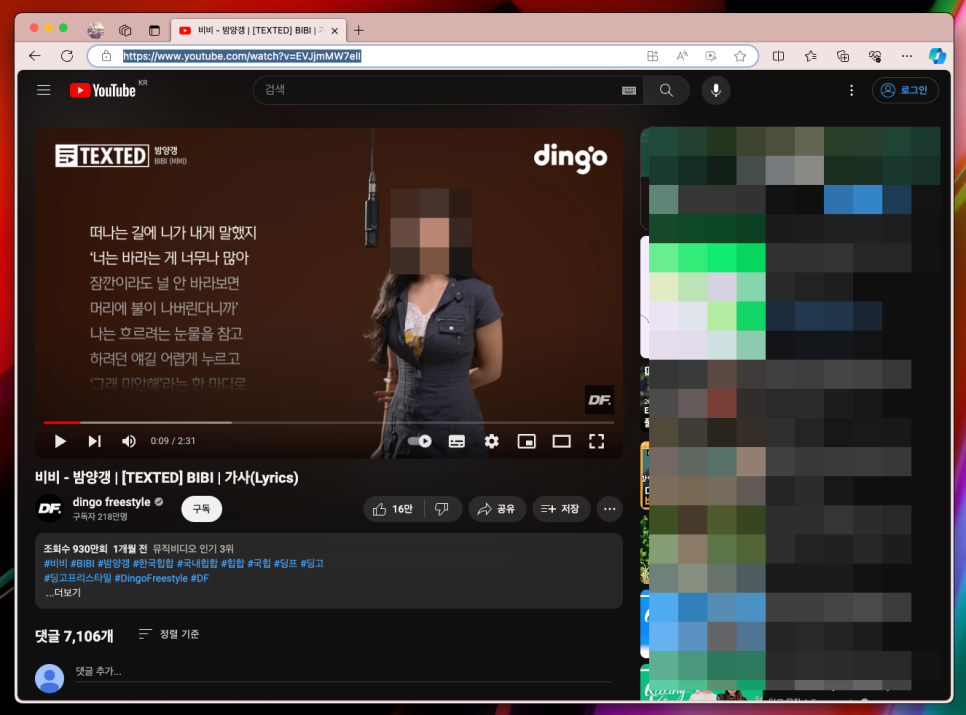Mute the video with the speaker icon
This screenshot has width=966, height=715.
[x=129, y=441]
